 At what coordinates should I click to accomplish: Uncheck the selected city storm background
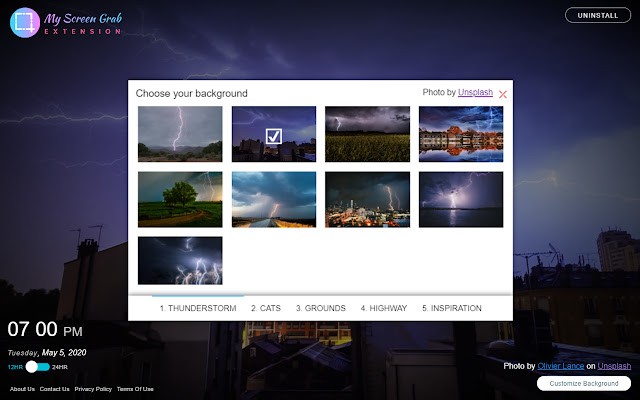coord(274,135)
